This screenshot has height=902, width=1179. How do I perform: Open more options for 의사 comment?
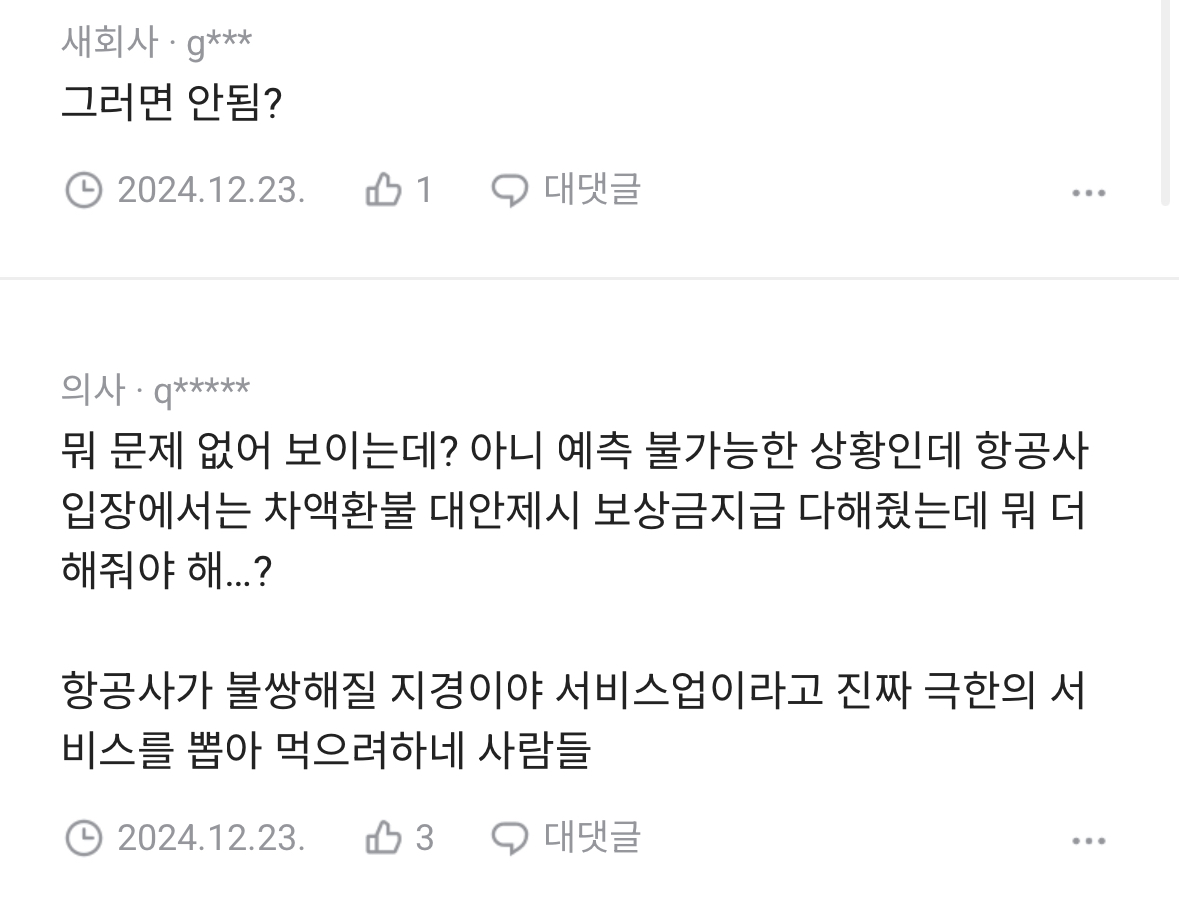tap(1088, 840)
